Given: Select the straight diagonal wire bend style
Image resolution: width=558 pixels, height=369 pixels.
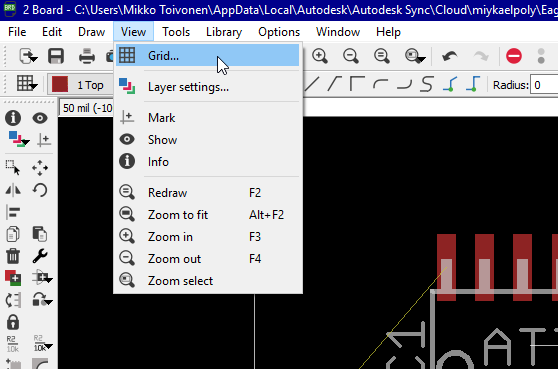Looking at the screenshot, I should [312, 84].
